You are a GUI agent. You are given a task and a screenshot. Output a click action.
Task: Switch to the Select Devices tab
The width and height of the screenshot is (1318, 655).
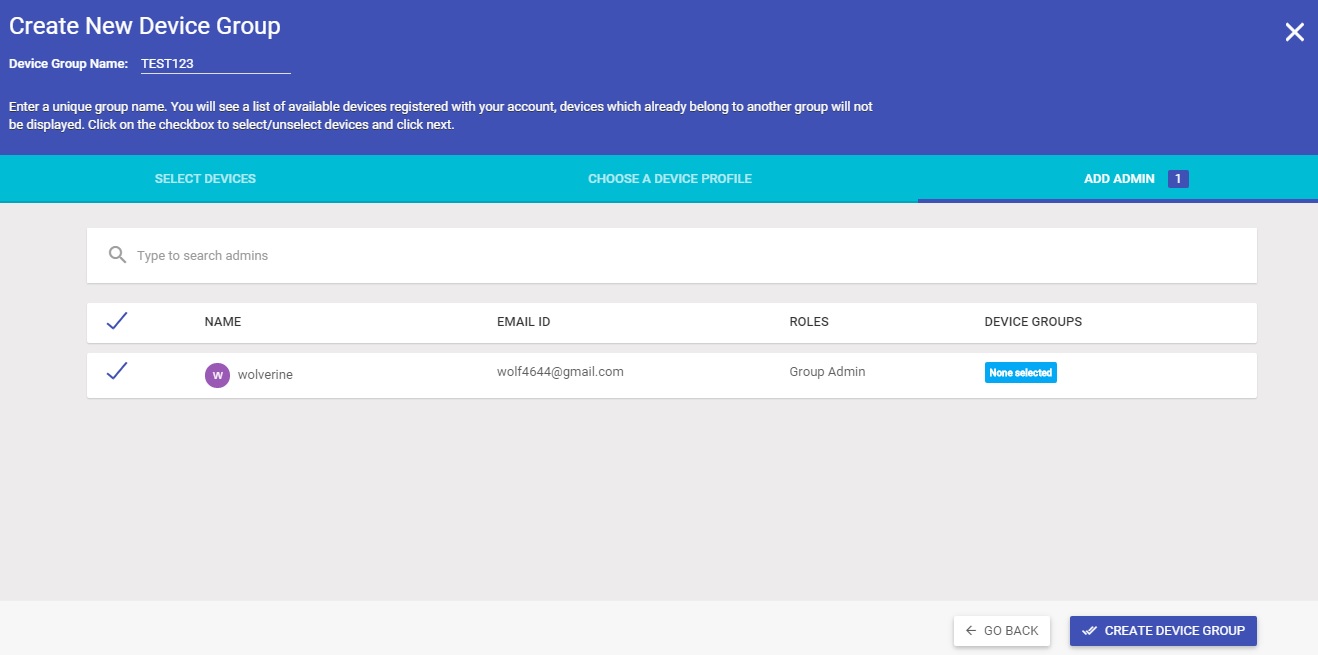[x=205, y=179]
